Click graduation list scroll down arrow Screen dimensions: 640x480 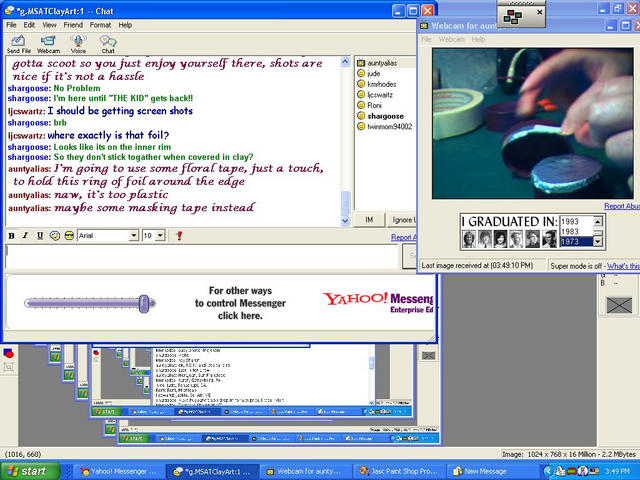pyautogui.click(x=598, y=242)
